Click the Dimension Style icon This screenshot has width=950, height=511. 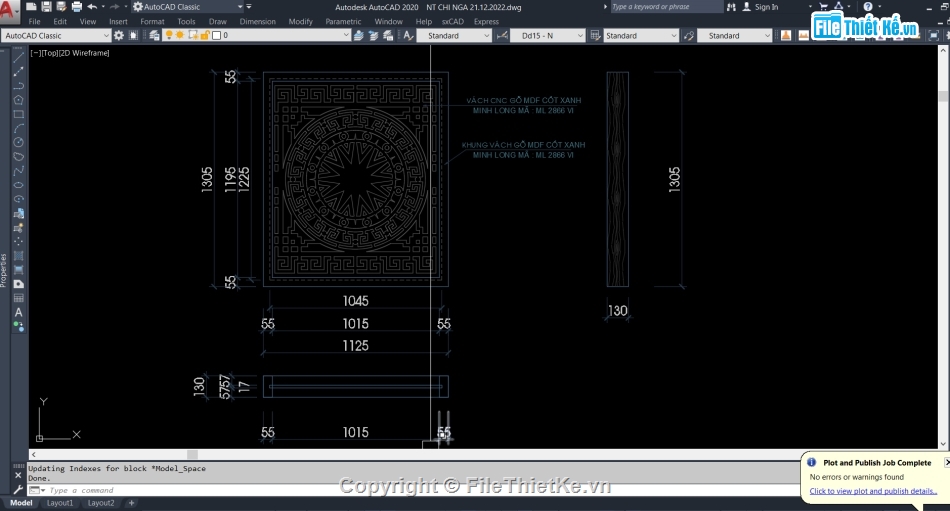coord(502,35)
